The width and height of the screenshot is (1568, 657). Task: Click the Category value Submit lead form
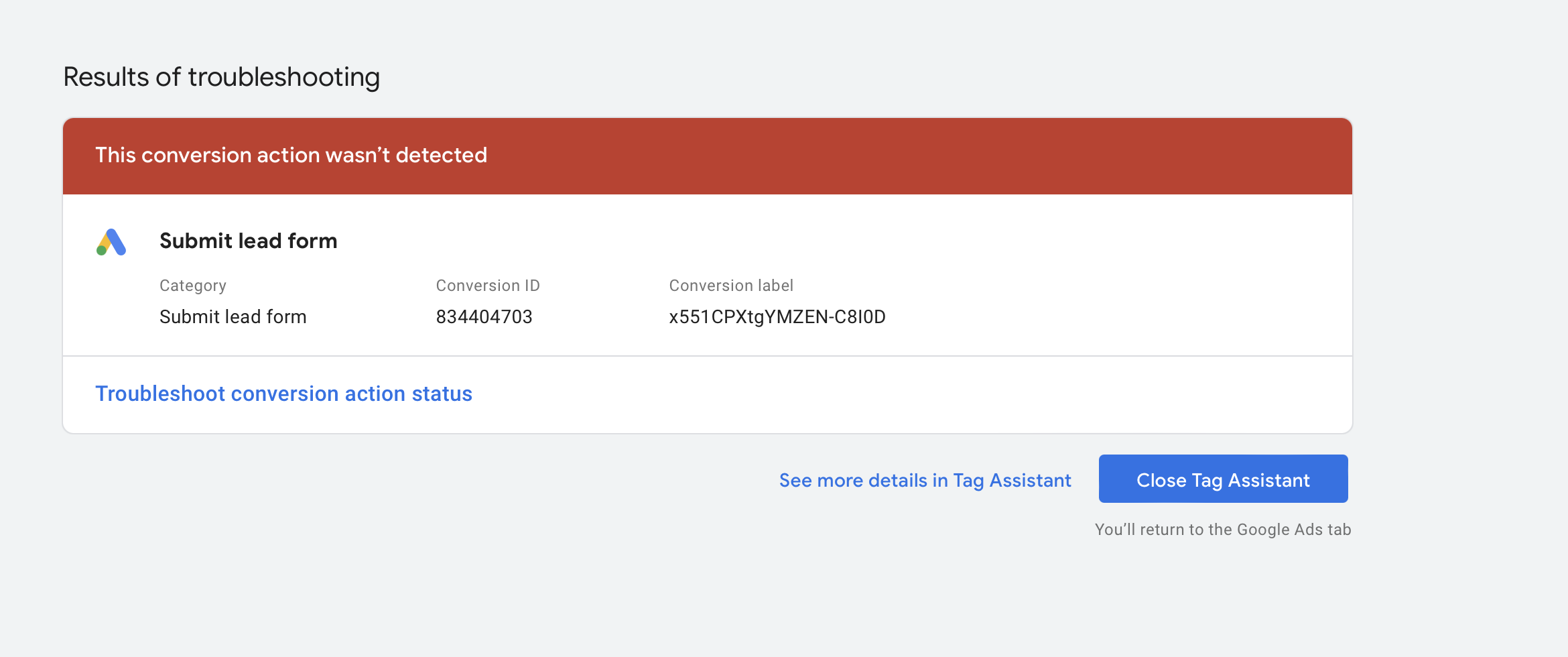233,316
